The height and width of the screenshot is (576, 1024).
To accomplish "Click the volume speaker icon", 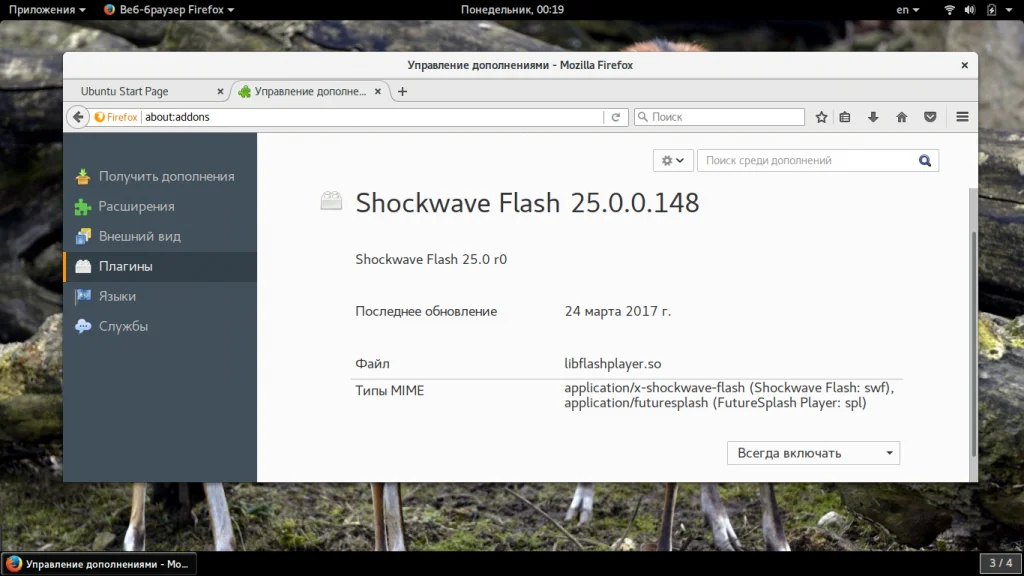I will tap(970, 10).
